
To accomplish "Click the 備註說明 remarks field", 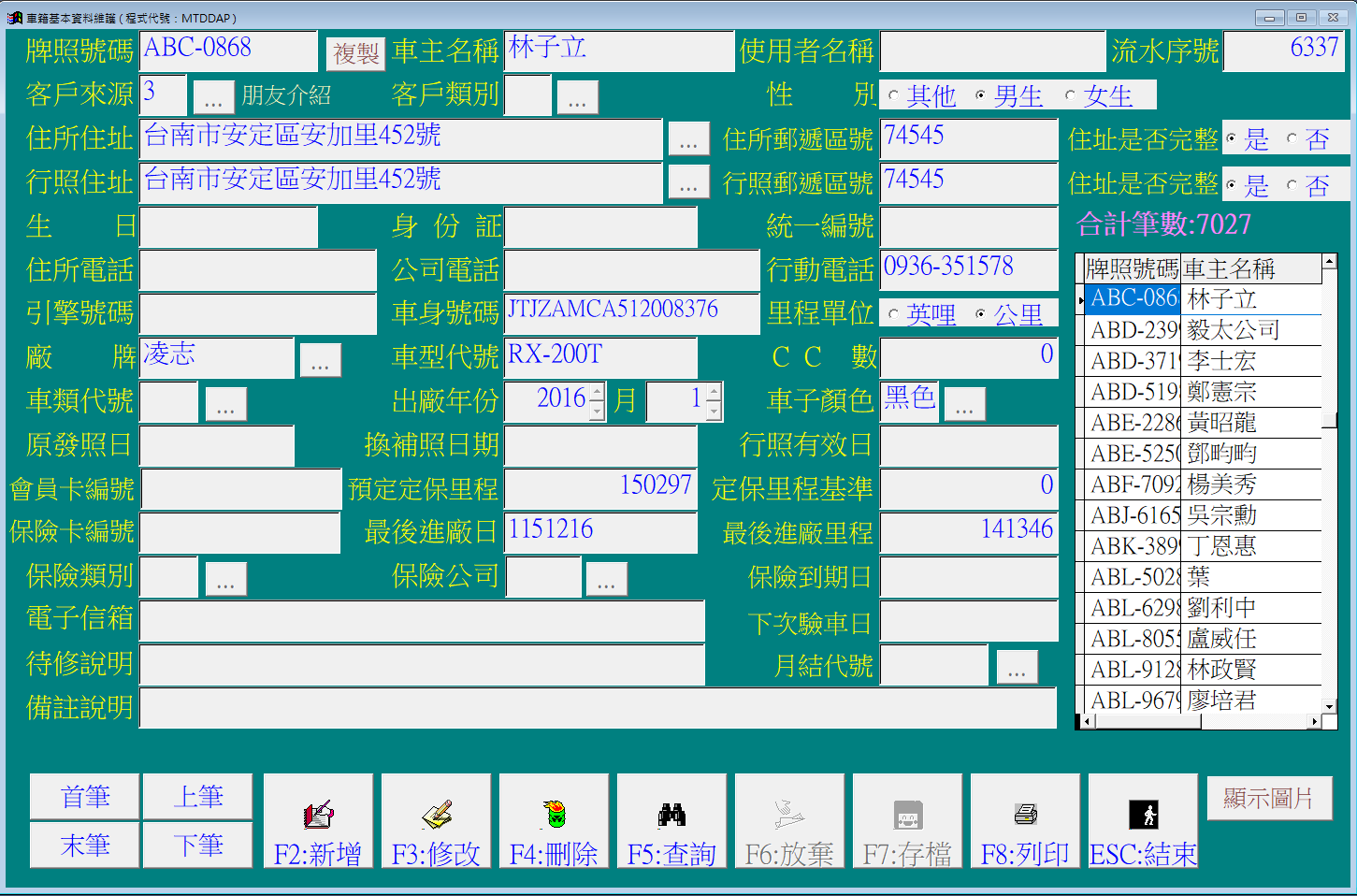I will [599, 708].
